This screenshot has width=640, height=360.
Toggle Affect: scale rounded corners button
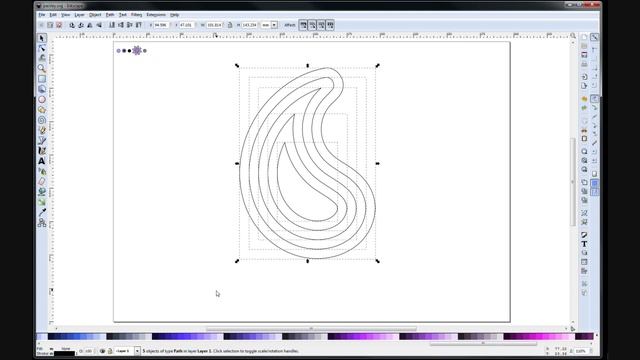pos(312,25)
